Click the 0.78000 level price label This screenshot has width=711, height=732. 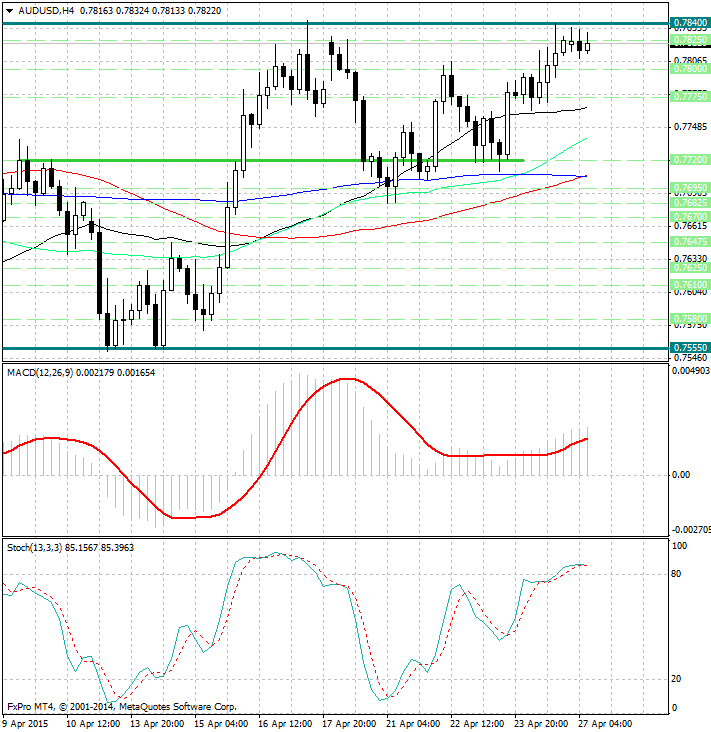690,69
